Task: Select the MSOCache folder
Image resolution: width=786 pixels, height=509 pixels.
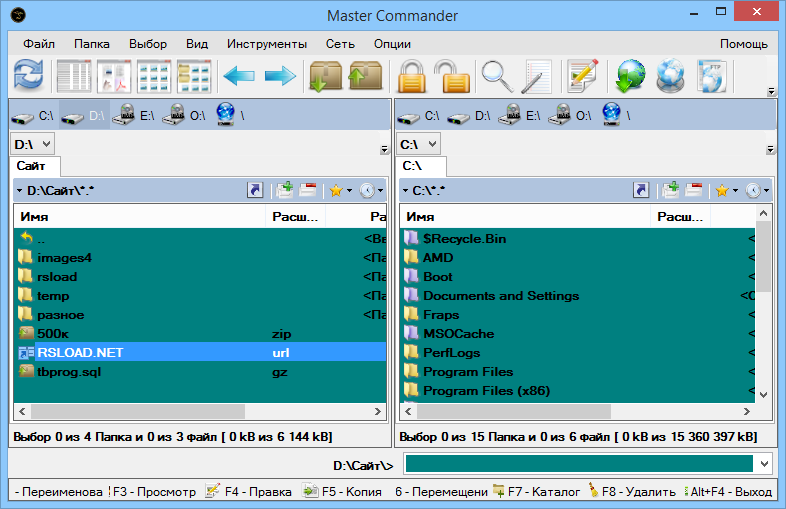Action: click(x=578, y=334)
